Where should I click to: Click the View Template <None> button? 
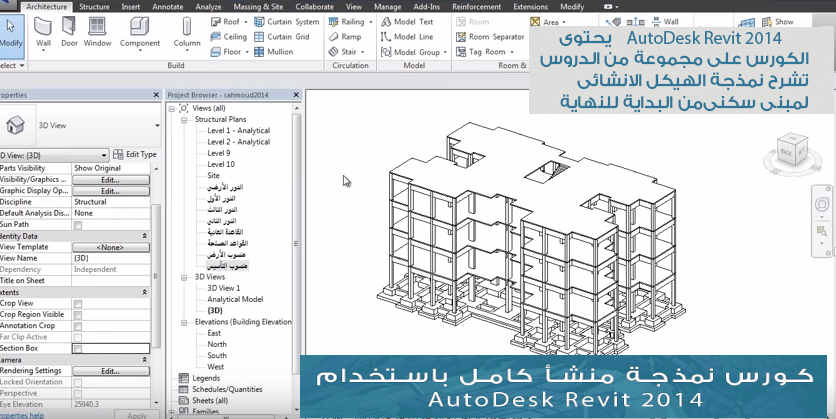pyautogui.click(x=111, y=247)
